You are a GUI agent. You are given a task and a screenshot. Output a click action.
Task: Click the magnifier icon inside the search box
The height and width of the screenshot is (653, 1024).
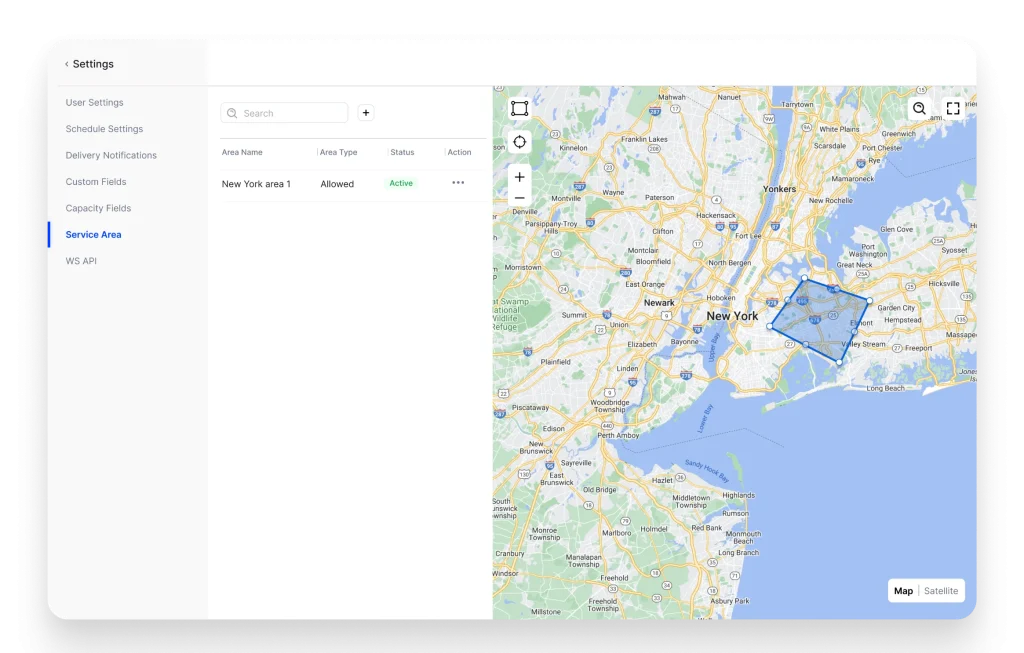pyautogui.click(x=232, y=113)
